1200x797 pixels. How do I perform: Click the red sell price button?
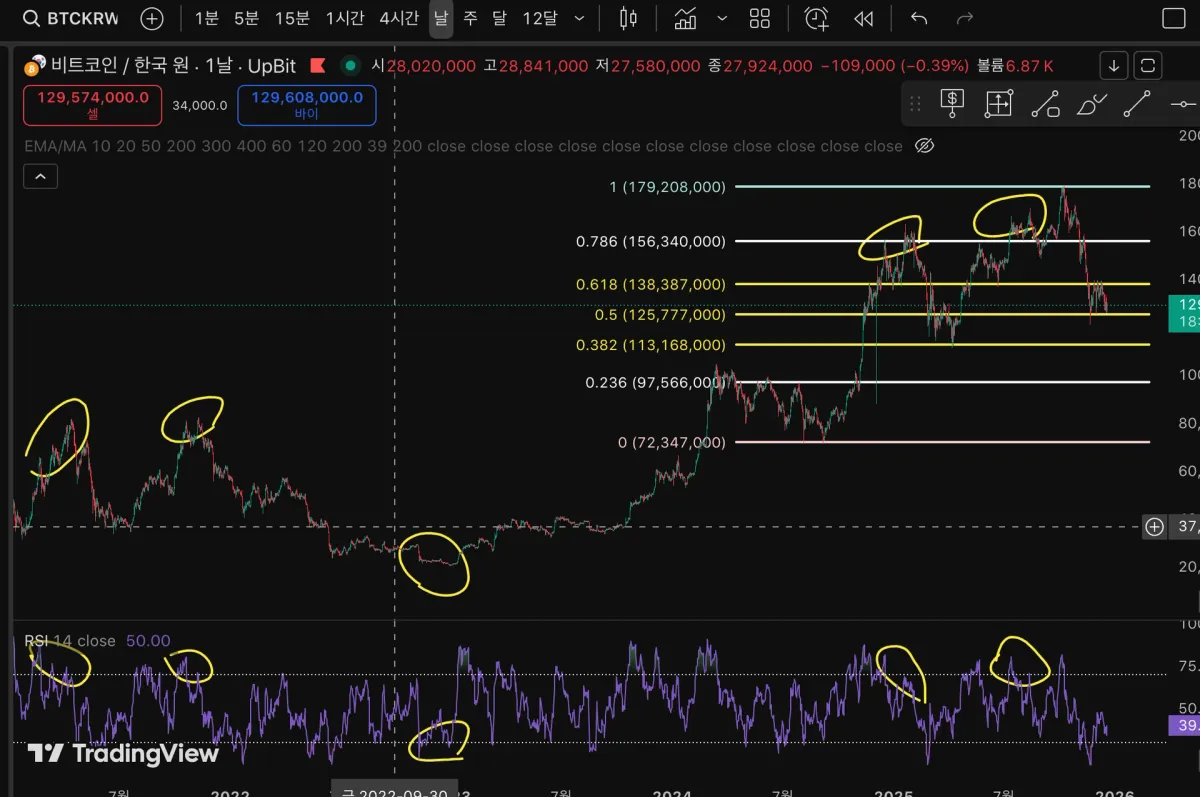pos(93,105)
